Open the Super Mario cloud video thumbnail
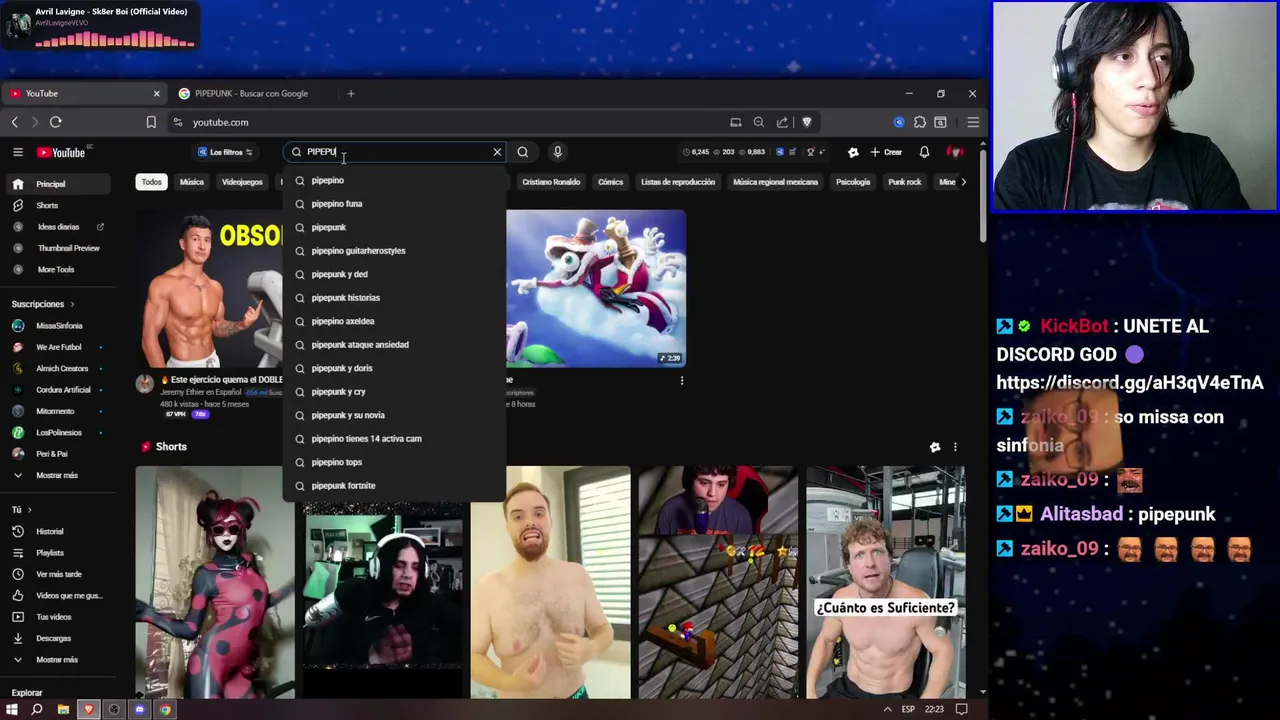This screenshot has width=1280, height=720. click(596, 288)
